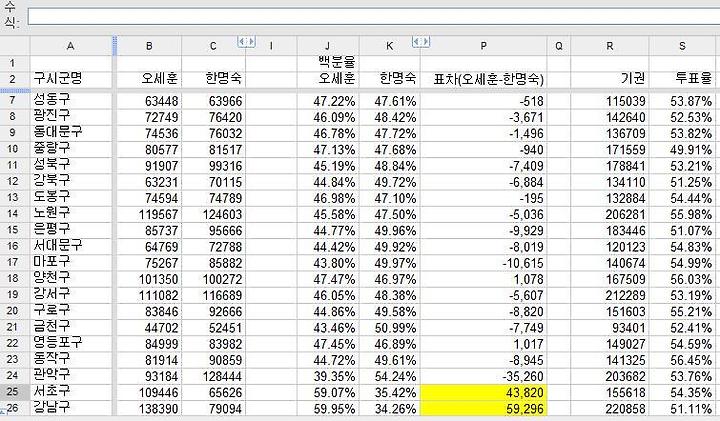Select column S header
This screenshot has width=720, height=421.
(x=682, y=46)
